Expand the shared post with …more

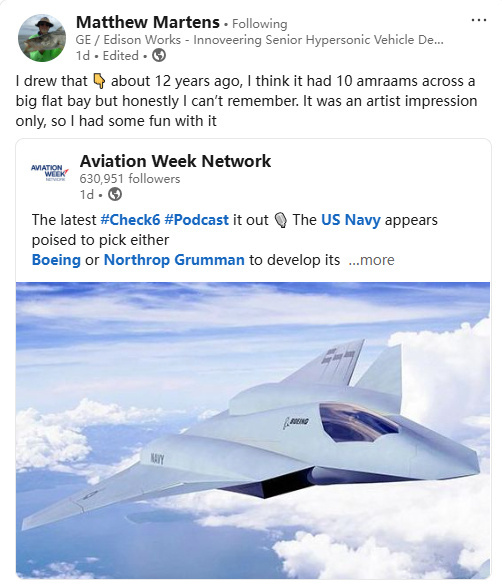click(371, 260)
